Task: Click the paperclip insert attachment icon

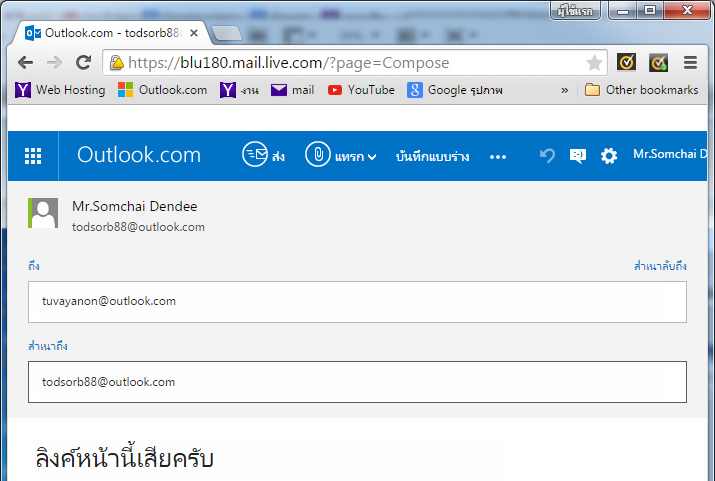Action: coord(317,155)
